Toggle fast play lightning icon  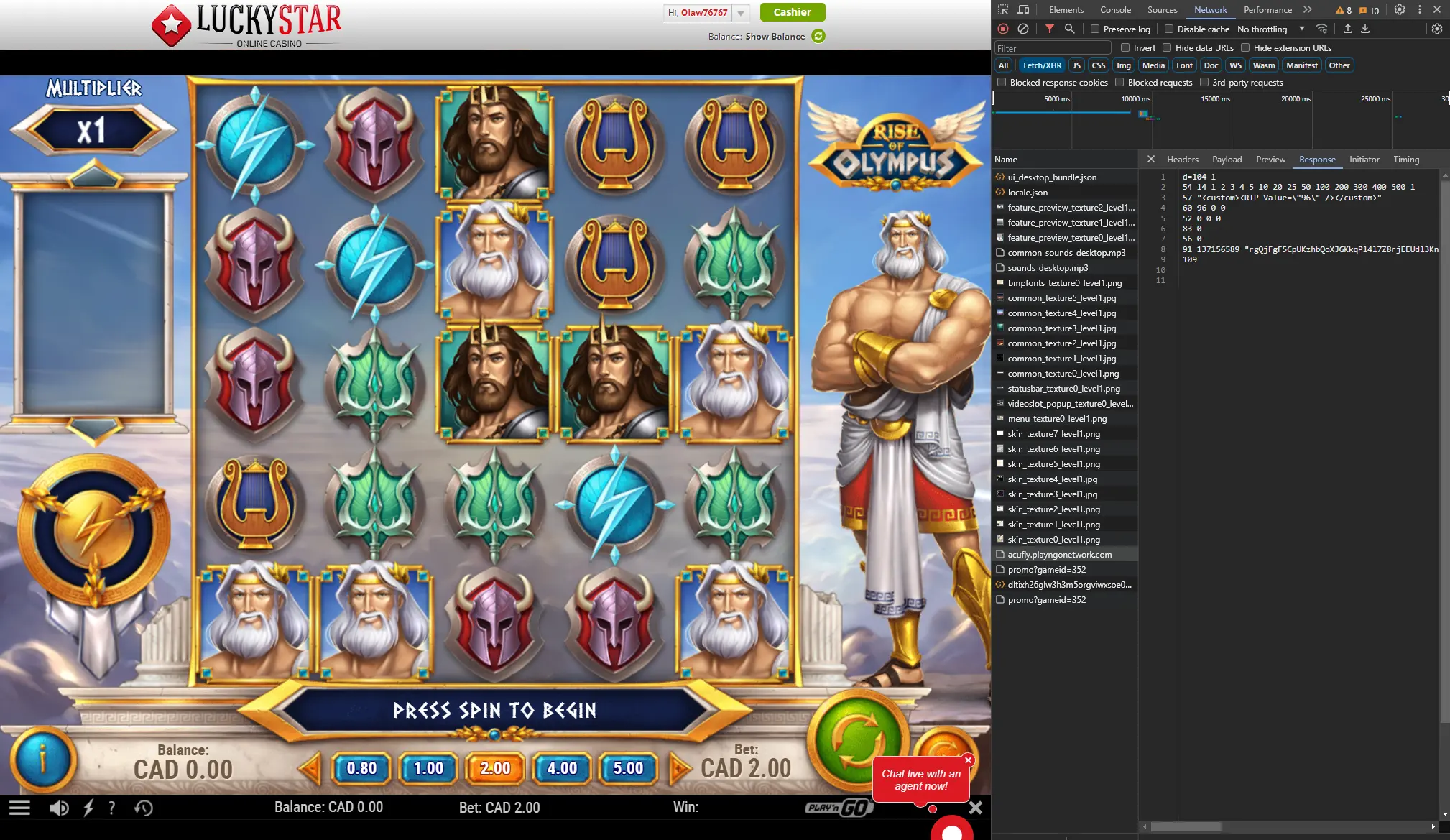click(x=88, y=808)
